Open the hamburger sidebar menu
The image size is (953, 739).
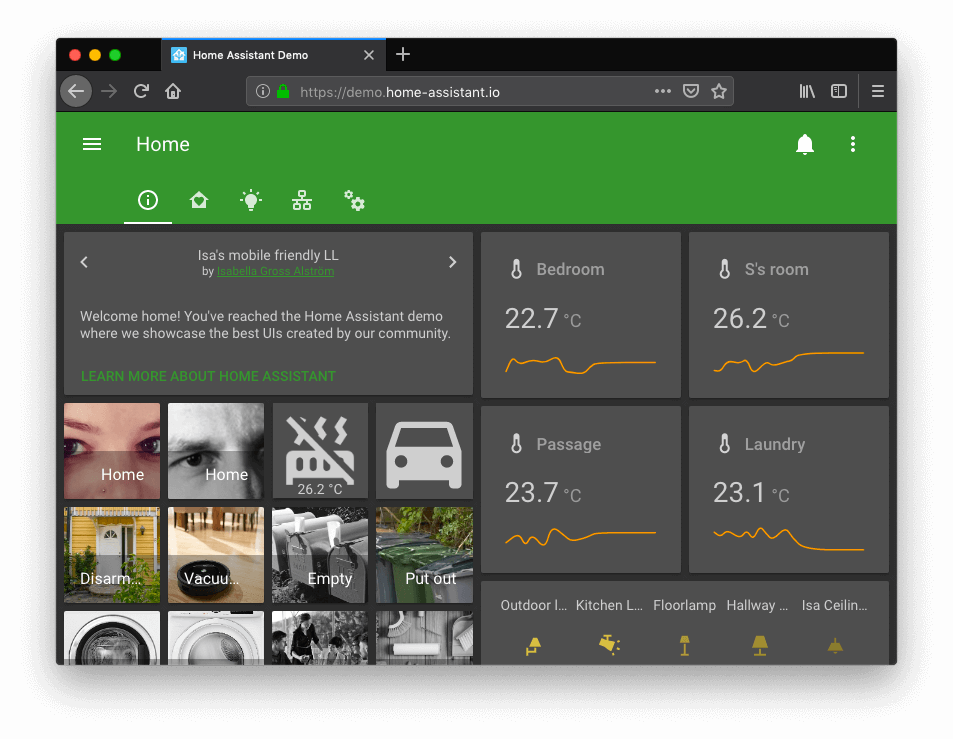(x=92, y=144)
